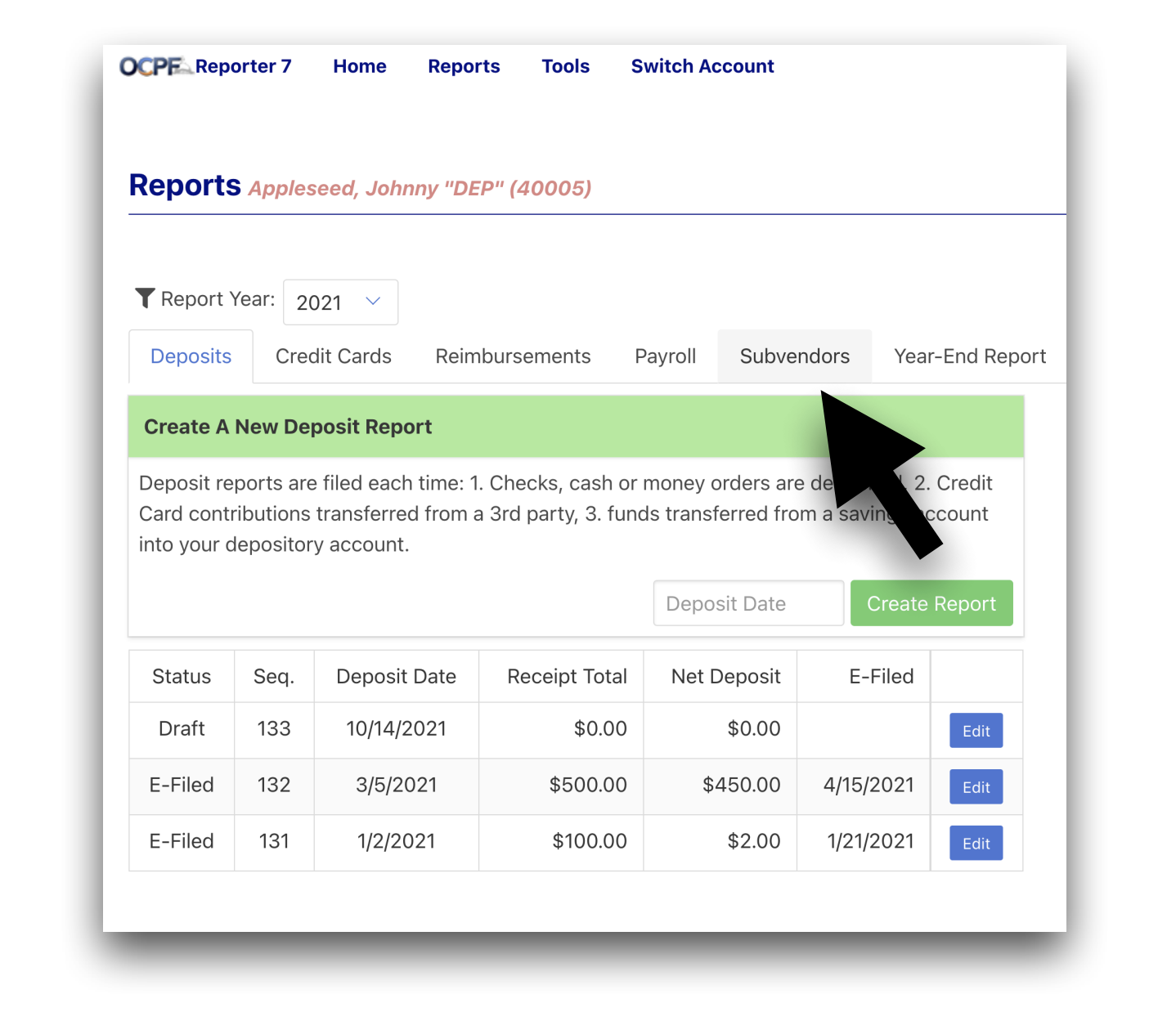
Task: Open the Year-End Report tab
Action: (969, 356)
